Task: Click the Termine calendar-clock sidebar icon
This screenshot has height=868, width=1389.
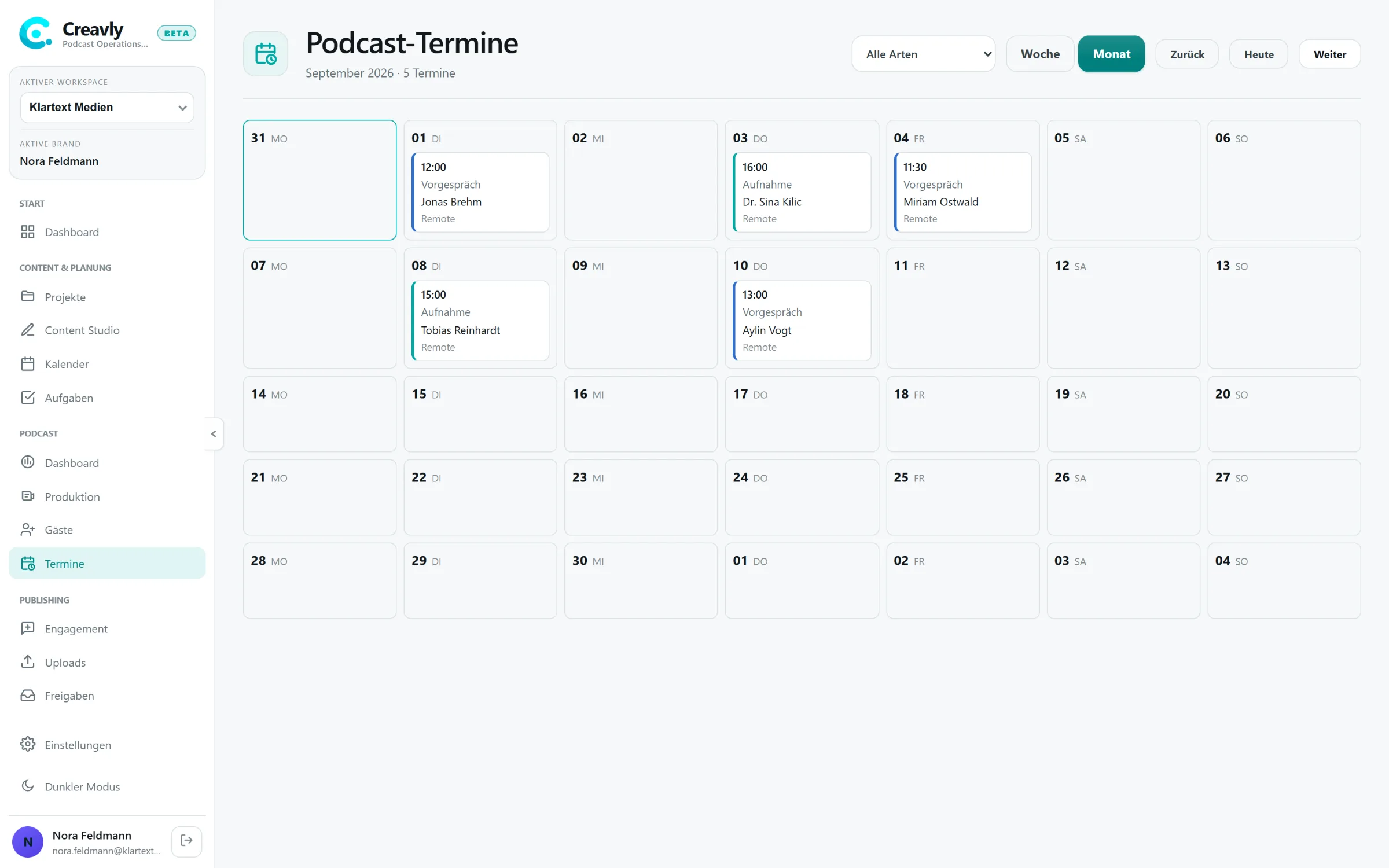Action: pos(28,563)
